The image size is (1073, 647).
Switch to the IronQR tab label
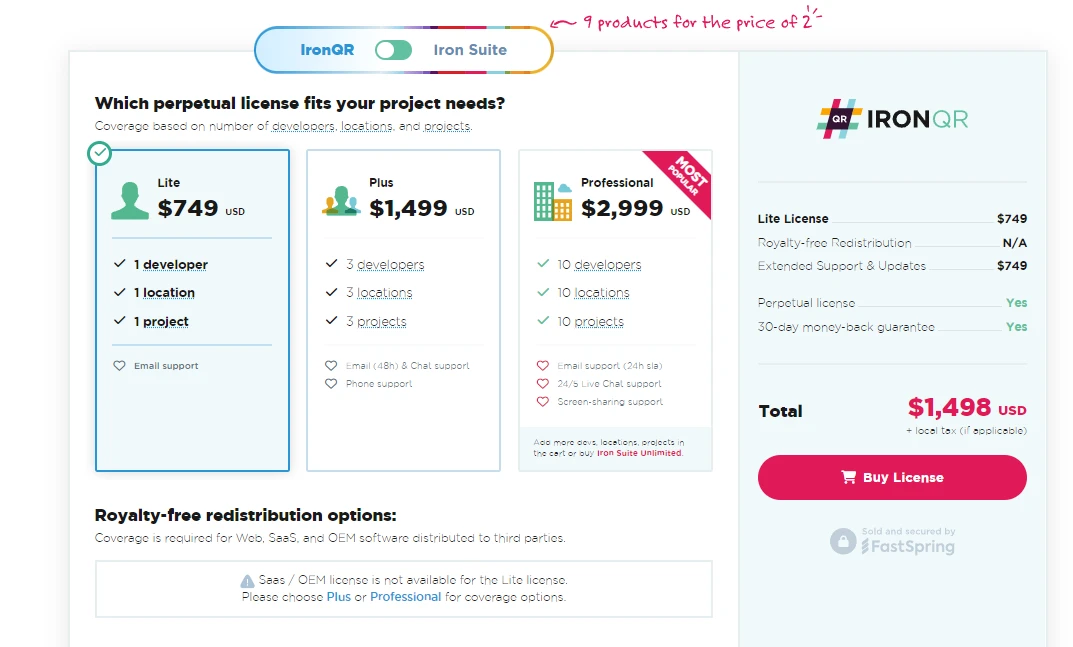(327, 50)
